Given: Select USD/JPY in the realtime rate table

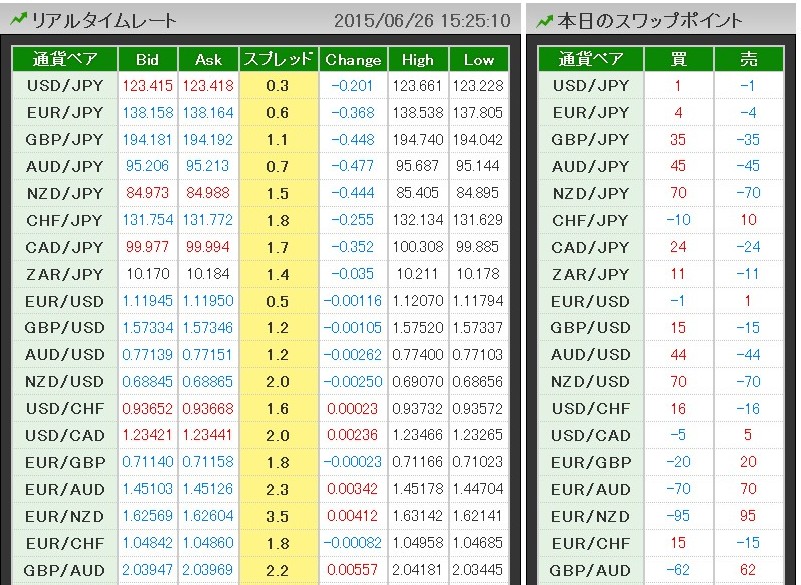Looking at the screenshot, I should 64,86.
